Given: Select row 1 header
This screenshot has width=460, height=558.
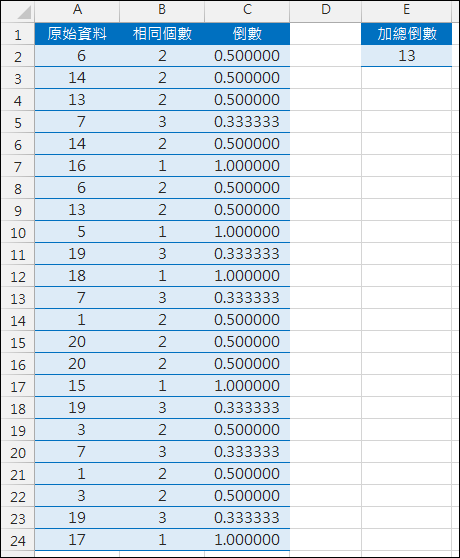Looking at the screenshot, I should tap(18, 35).
